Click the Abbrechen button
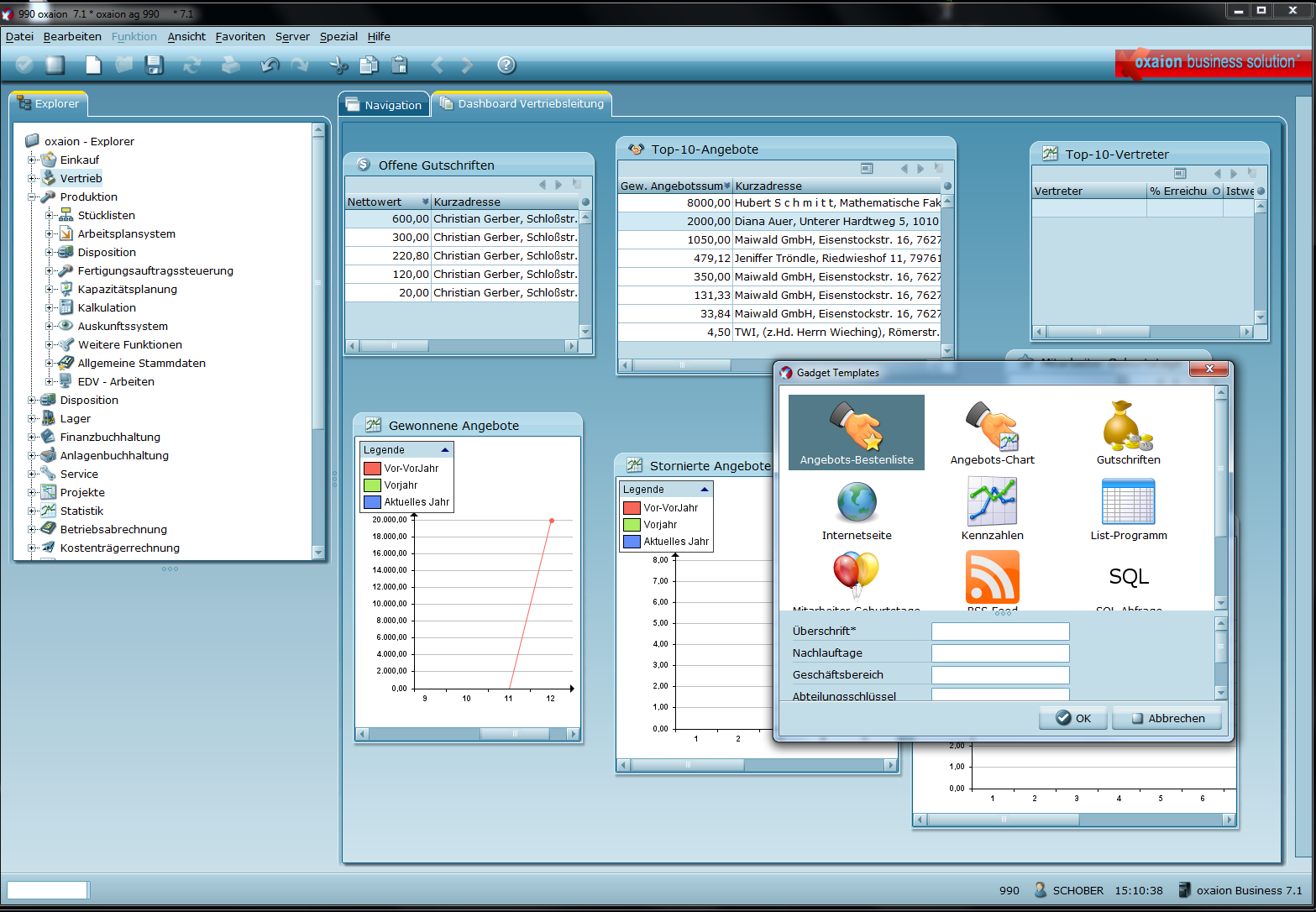Image resolution: width=1316 pixels, height=912 pixels. (x=1167, y=718)
